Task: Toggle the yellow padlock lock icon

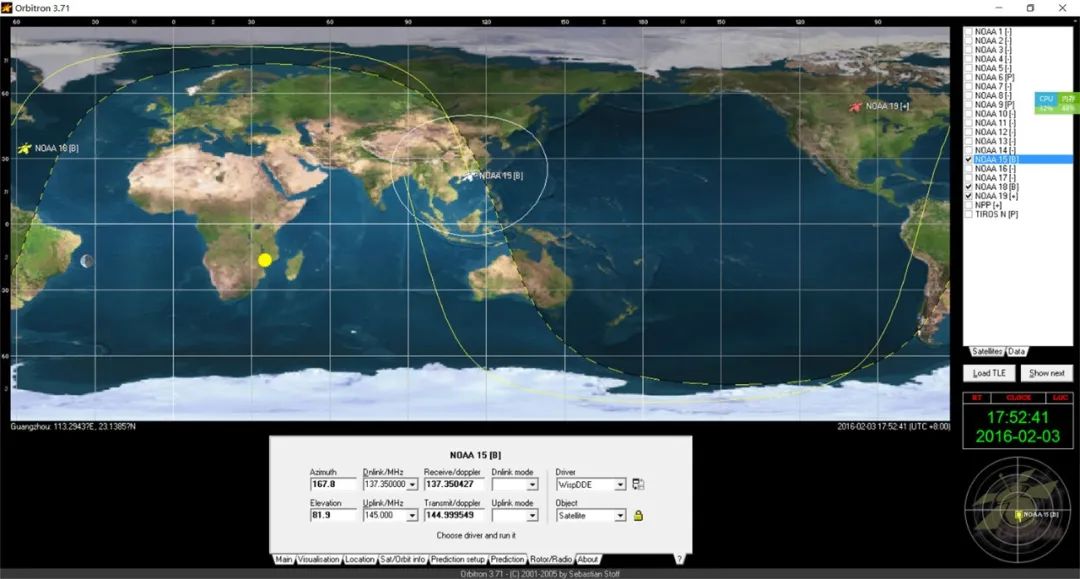Action: tap(638, 515)
